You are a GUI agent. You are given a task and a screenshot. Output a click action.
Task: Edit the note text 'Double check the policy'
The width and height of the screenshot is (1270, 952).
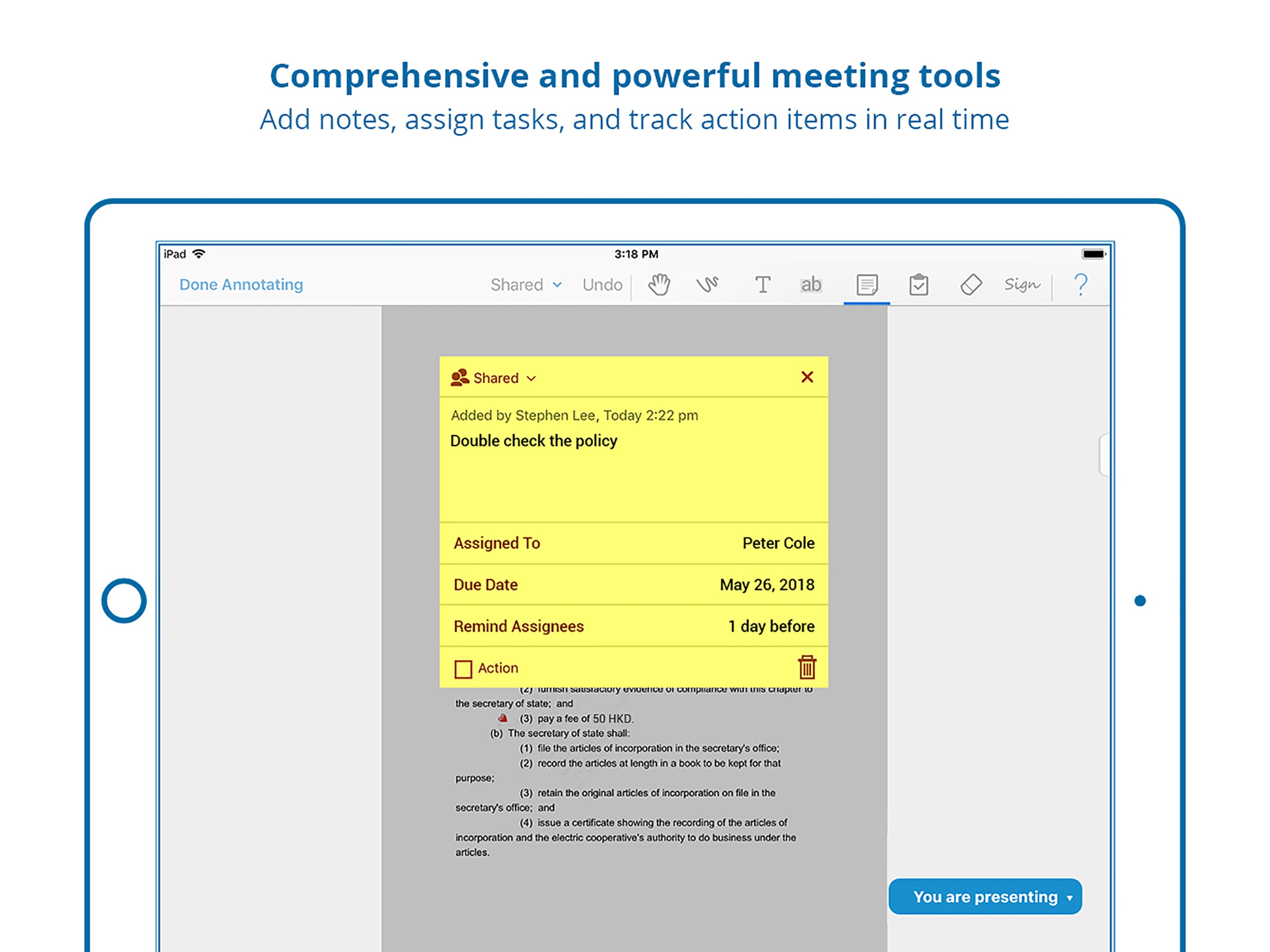point(533,441)
